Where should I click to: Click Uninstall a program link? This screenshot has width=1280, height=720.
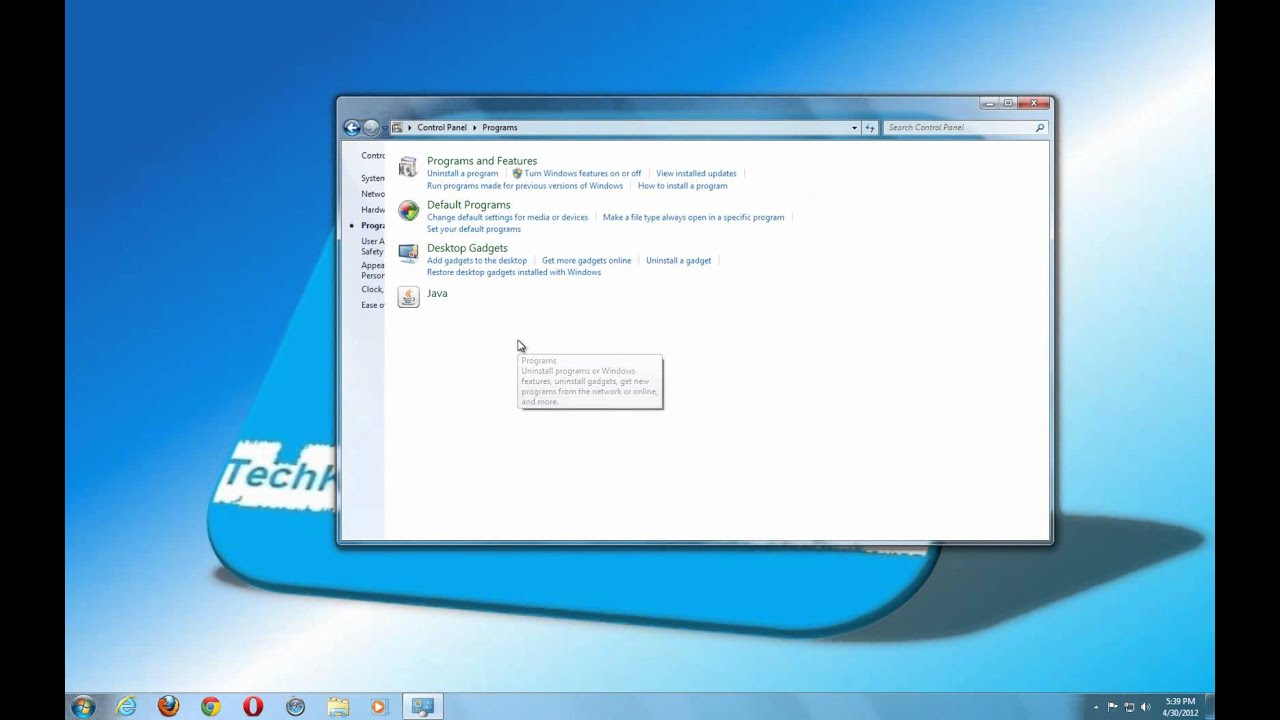[462, 173]
